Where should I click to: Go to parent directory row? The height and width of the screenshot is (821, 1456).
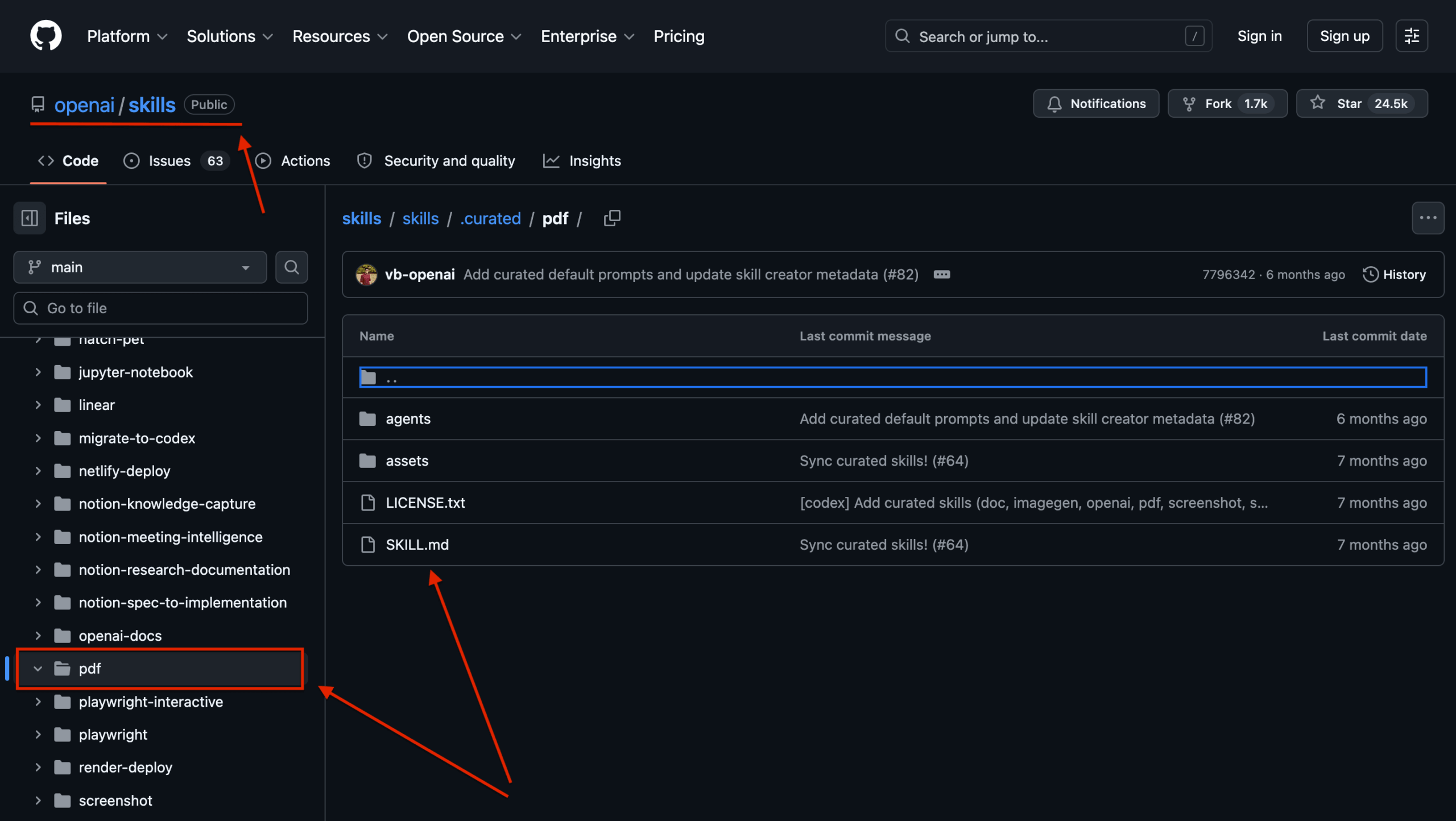pos(893,378)
